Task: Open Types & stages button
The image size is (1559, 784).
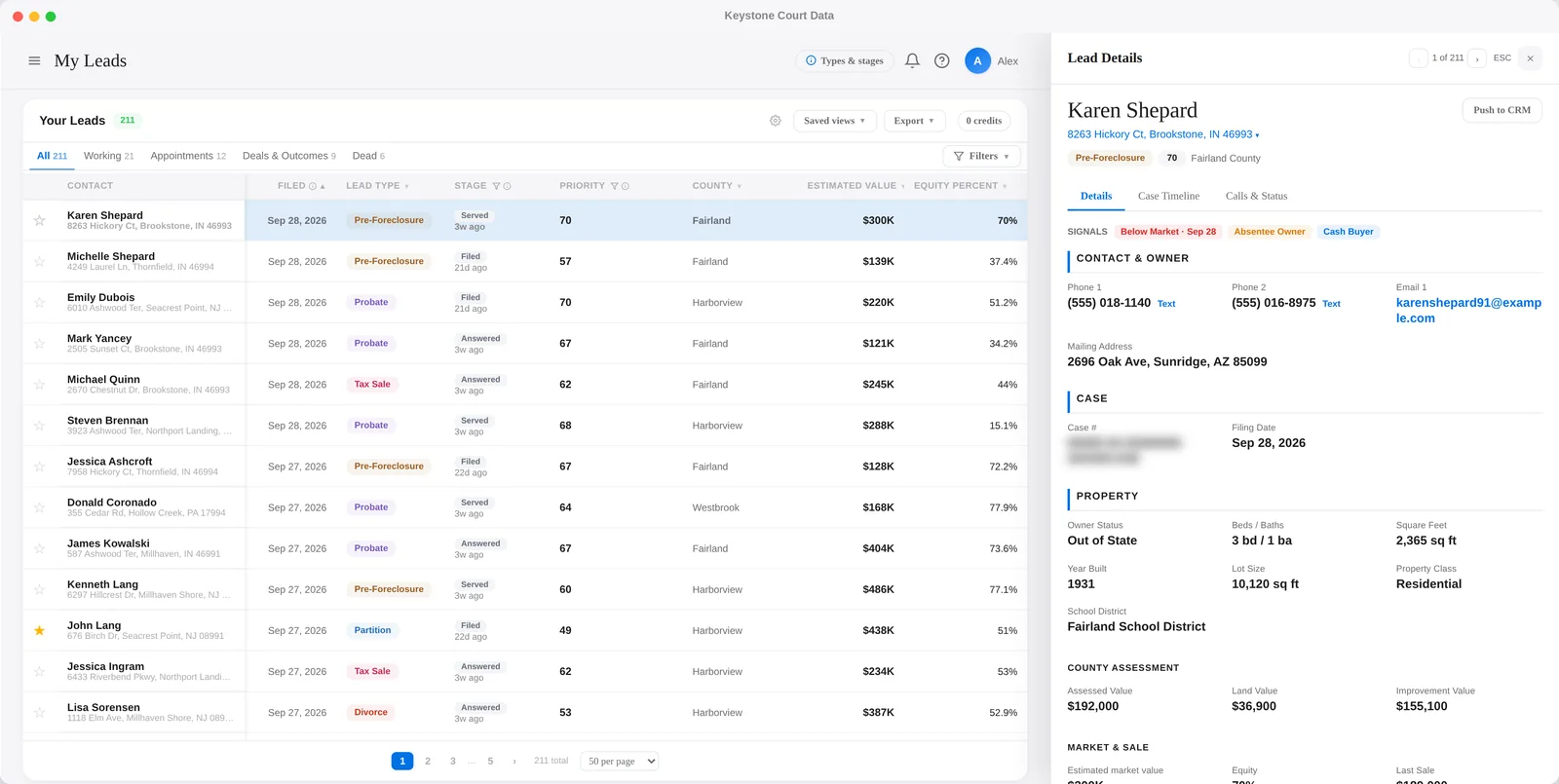Action: point(844,60)
